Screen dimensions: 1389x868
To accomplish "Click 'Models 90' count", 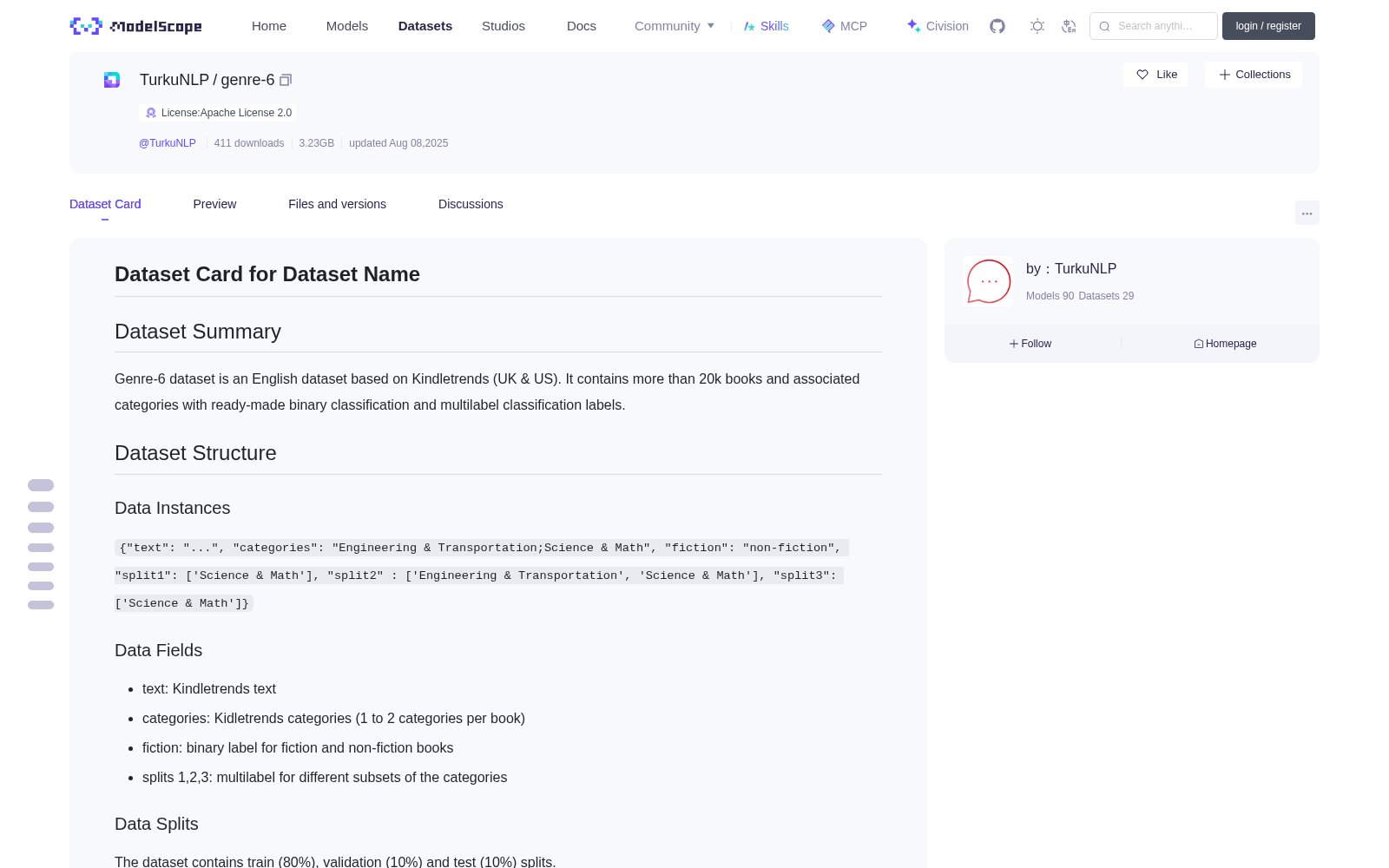I will (1050, 296).
